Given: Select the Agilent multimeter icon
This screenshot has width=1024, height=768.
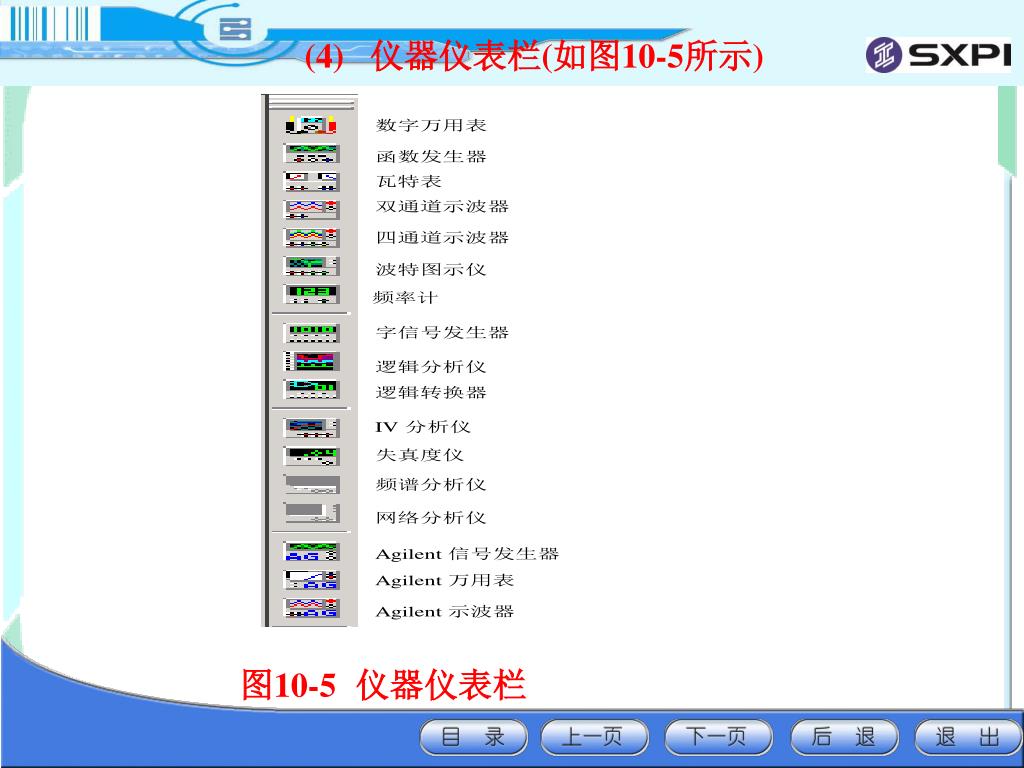Looking at the screenshot, I should point(311,579).
